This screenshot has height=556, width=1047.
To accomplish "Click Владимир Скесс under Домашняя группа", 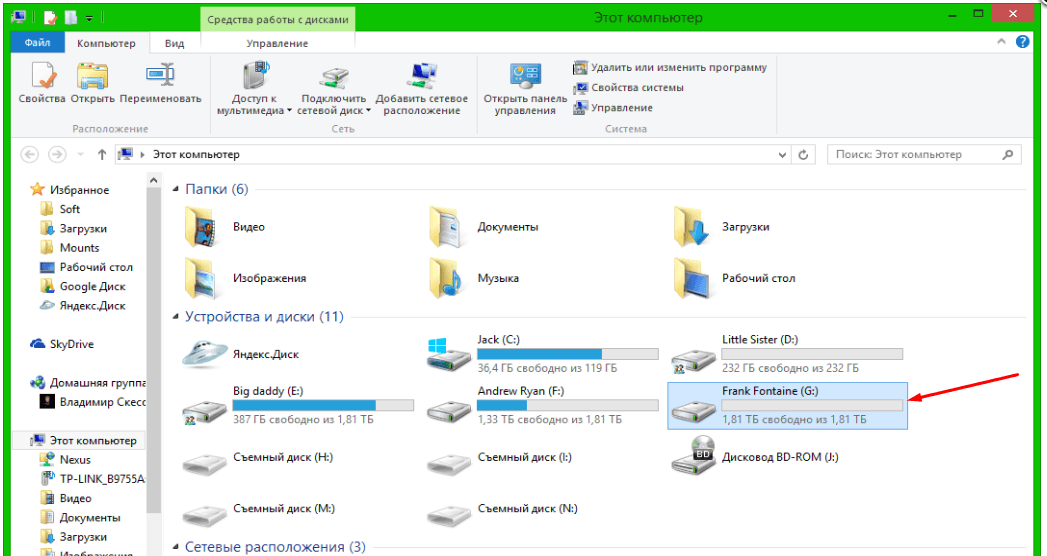I will coord(93,402).
